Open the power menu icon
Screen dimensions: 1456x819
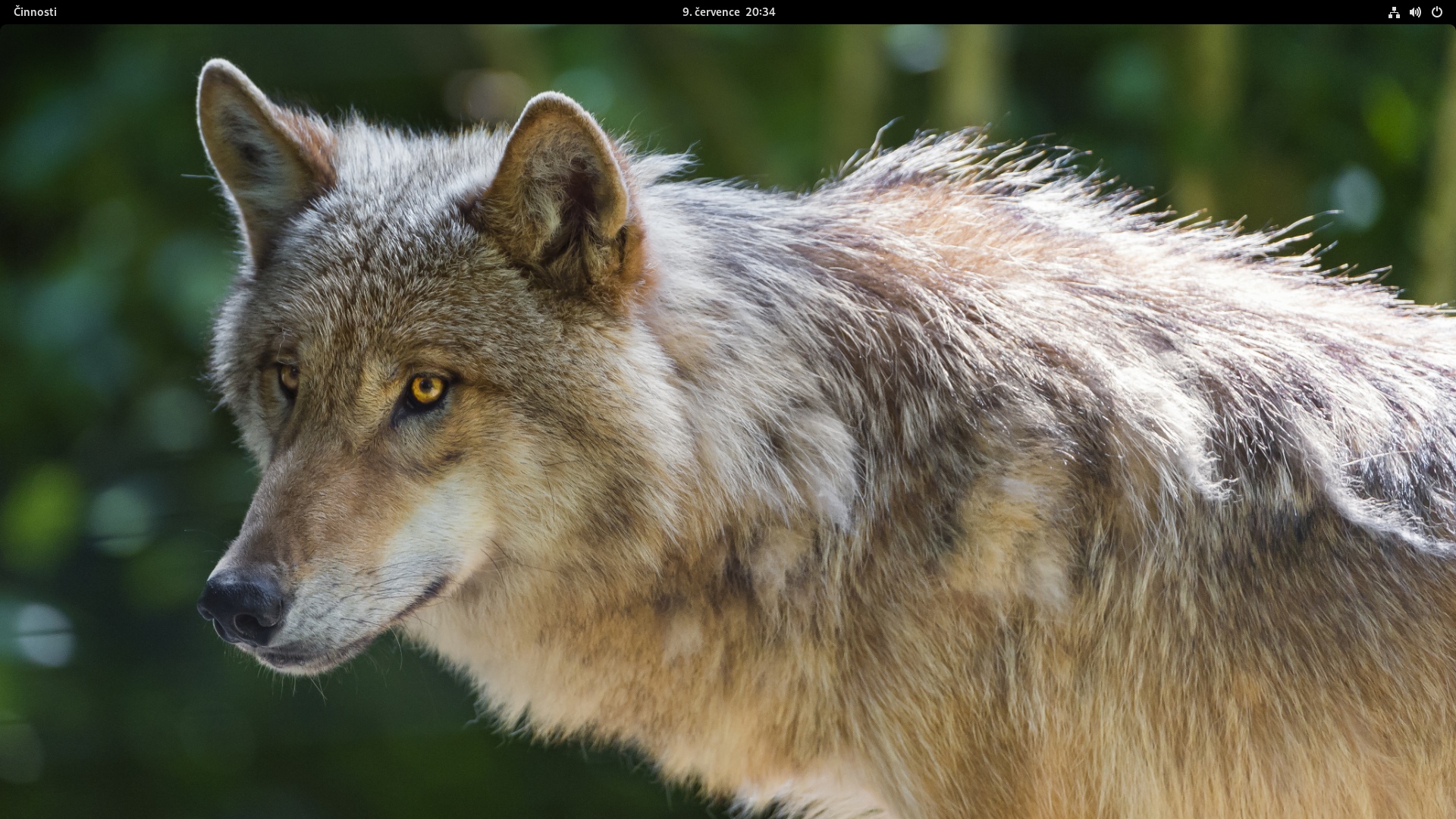click(x=1436, y=12)
